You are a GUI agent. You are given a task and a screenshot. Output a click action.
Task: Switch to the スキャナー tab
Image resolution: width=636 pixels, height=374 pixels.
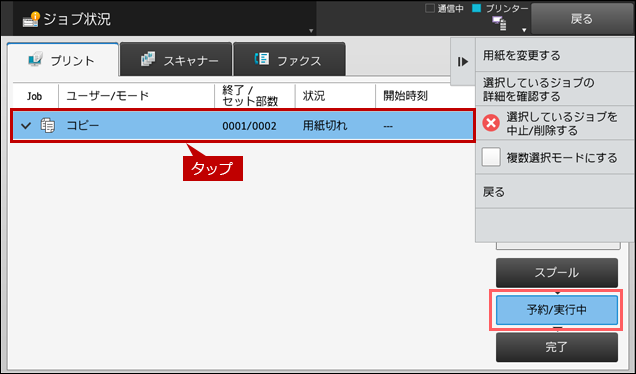(176, 59)
